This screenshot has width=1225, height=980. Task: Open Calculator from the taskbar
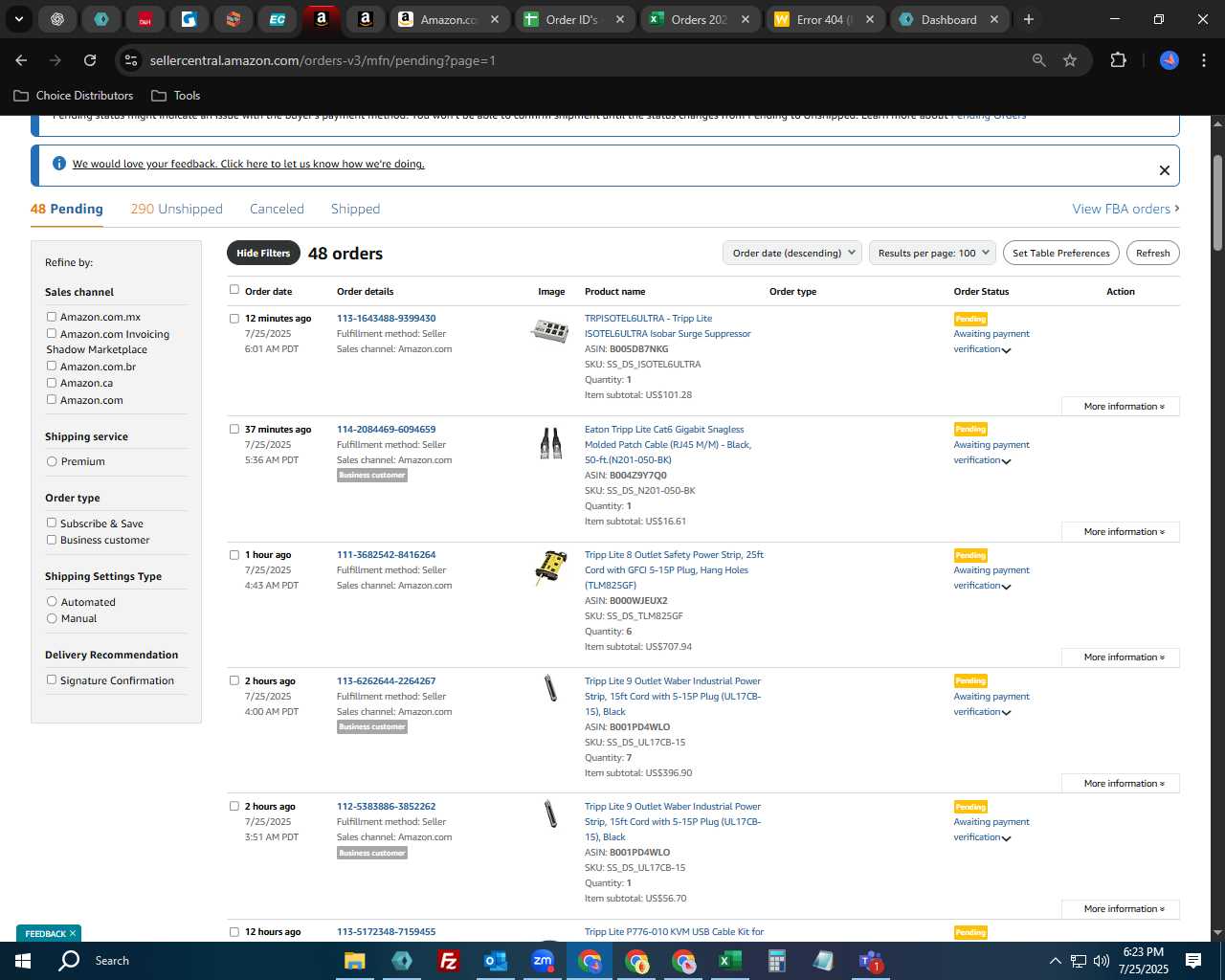[776, 961]
